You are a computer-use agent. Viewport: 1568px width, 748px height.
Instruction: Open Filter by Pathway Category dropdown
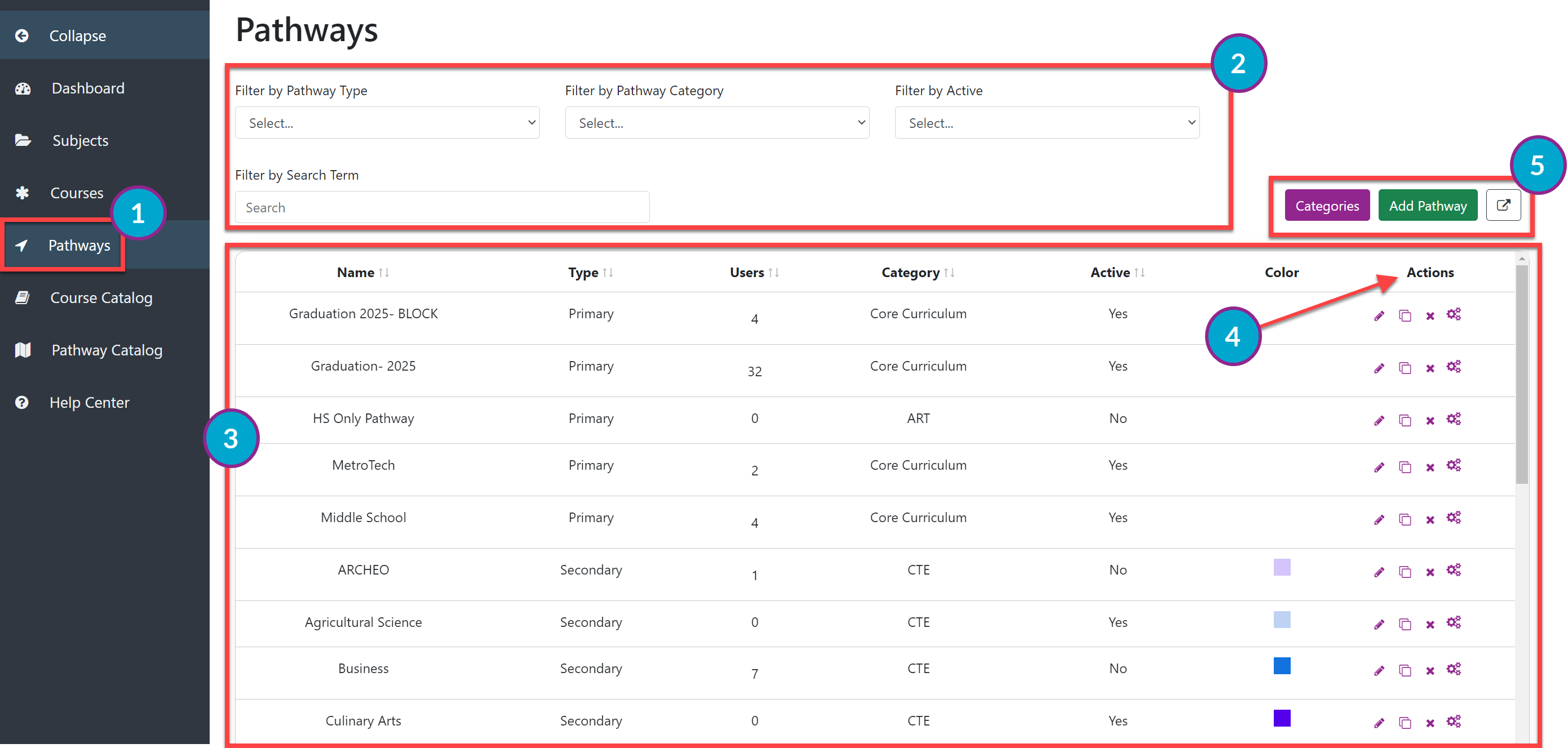click(717, 123)
